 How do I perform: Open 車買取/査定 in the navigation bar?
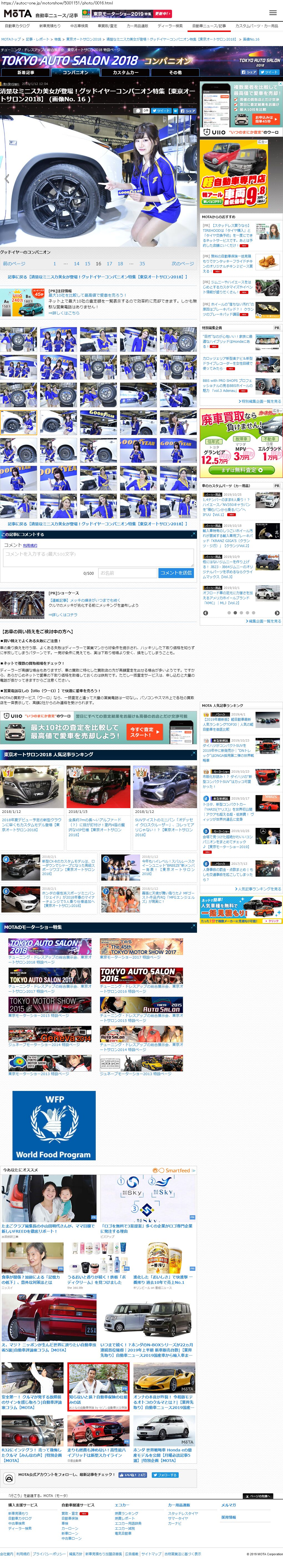pos(108,26)
